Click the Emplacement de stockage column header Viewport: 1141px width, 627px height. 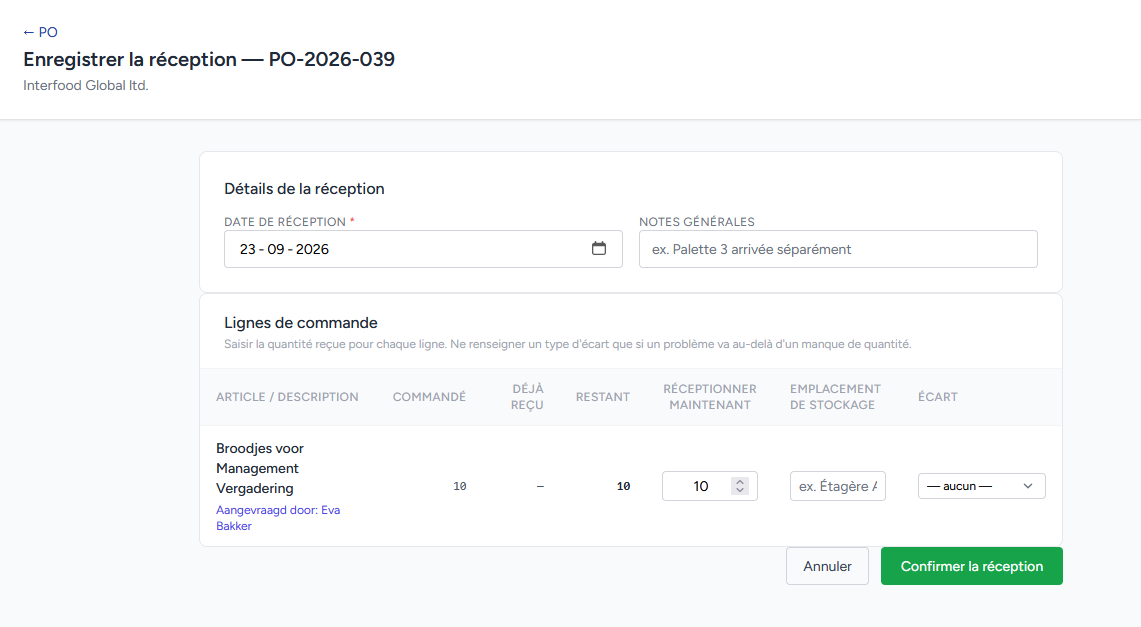[x=835, y=397]
